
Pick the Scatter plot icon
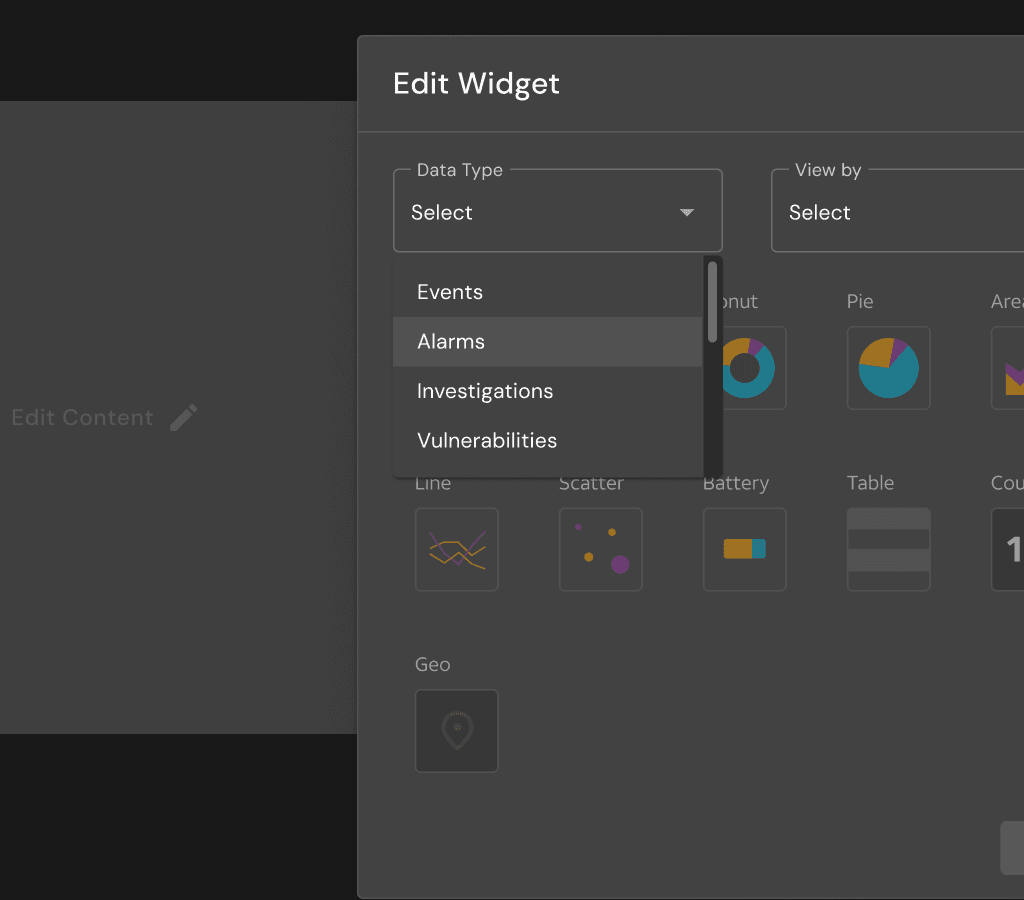click(x=600, y=549)
